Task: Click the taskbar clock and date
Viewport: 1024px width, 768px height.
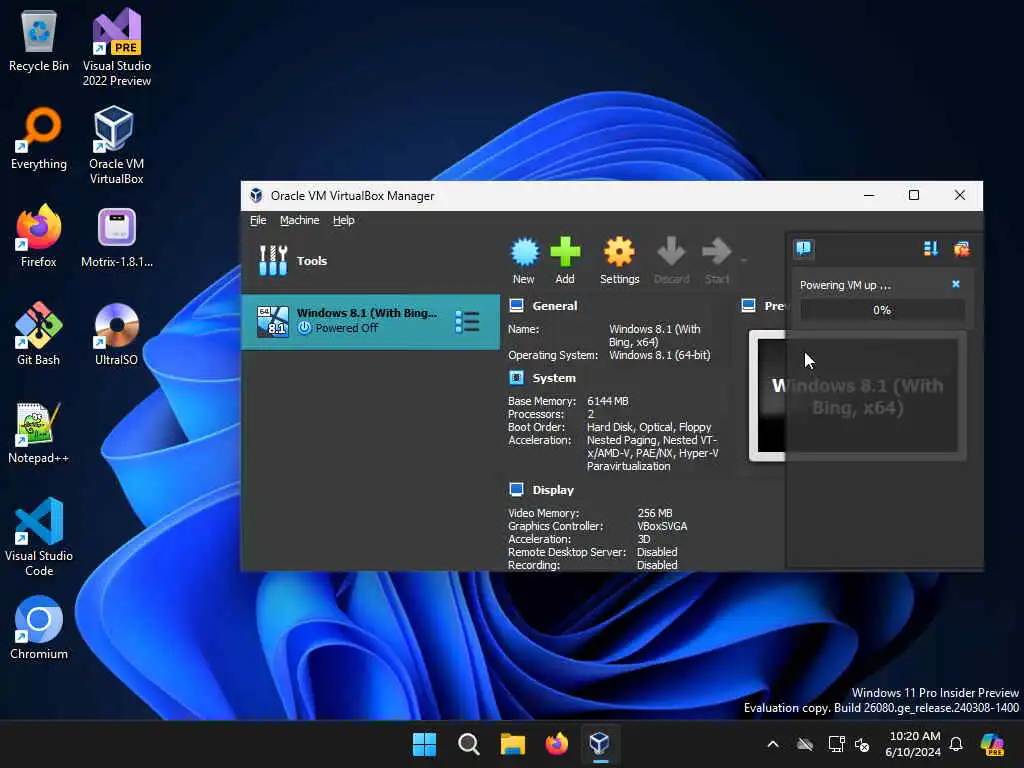Action: [x=914, y=744]
